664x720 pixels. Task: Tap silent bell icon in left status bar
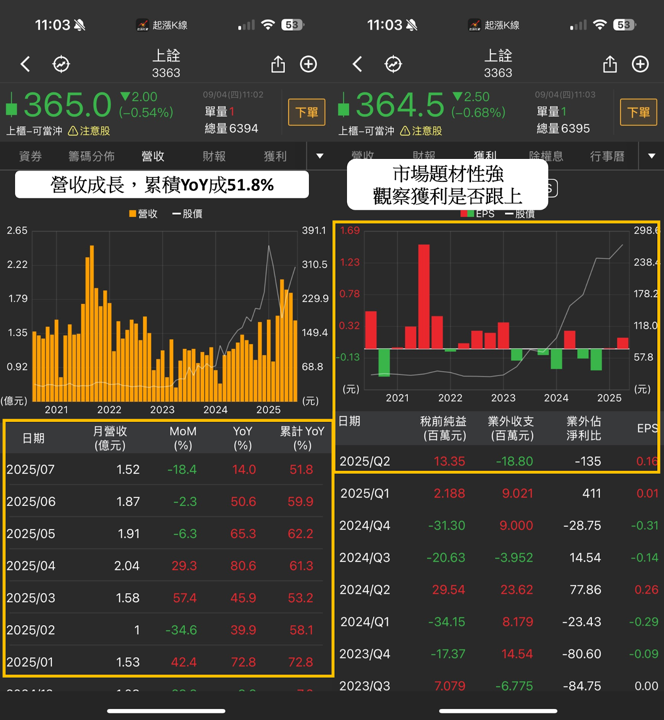click(x=79, y=25)
